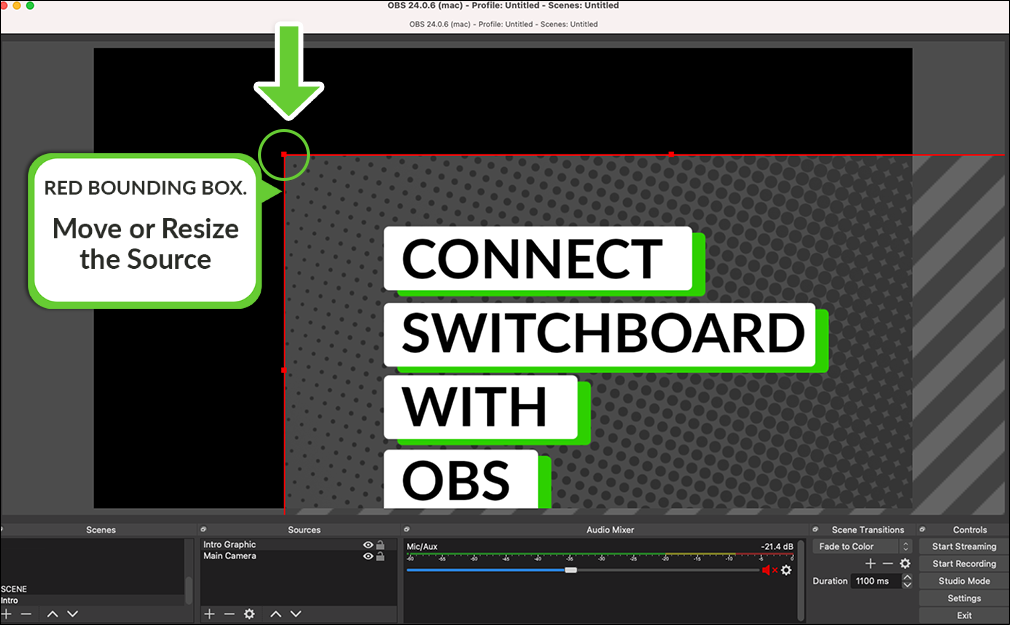Open the Fade to Color transition dropdown
1010x625 pixels.
[x=862, y=546]
